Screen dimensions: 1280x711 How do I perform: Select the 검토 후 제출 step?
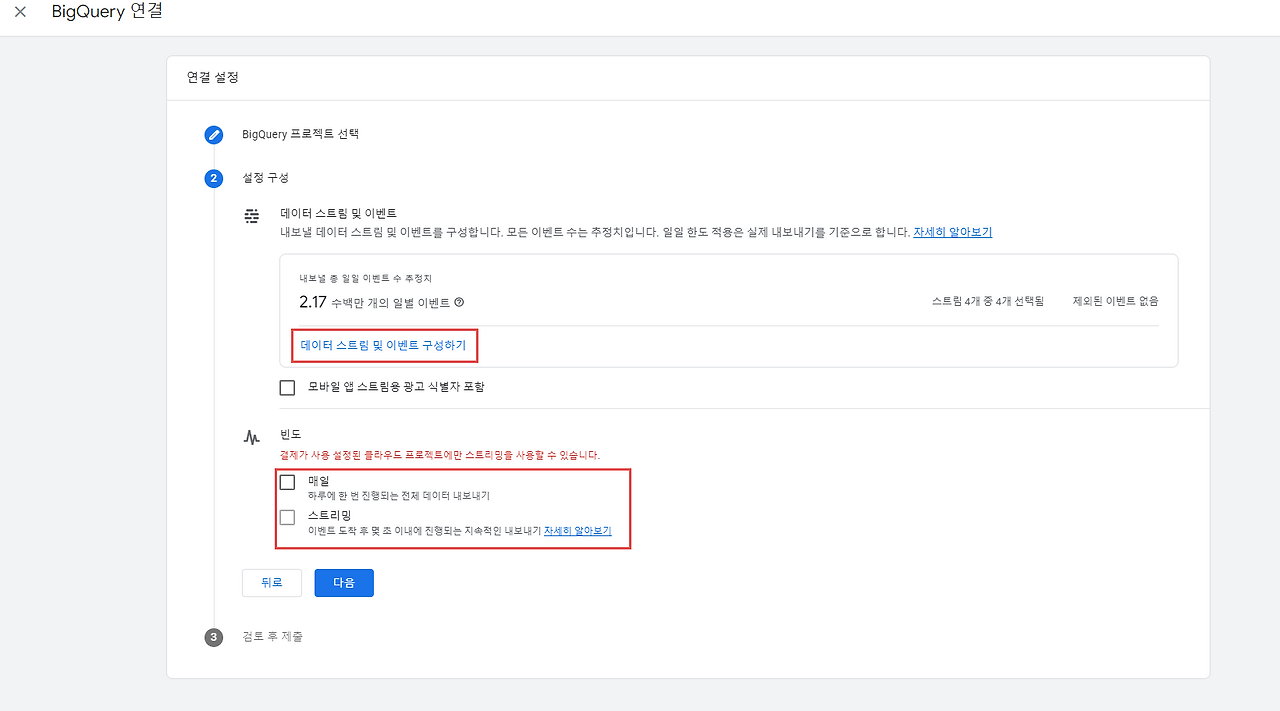(x=272, y=636)
